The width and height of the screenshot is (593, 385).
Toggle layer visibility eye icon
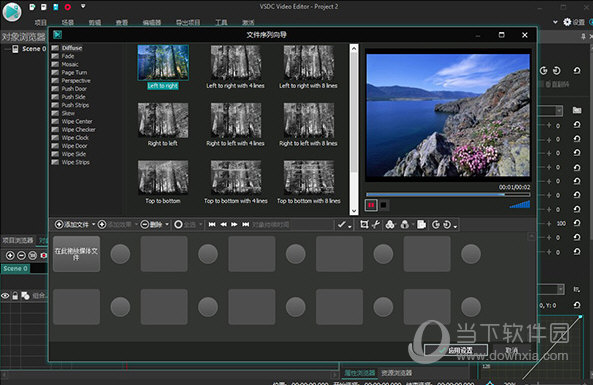[x=5, y=296]
